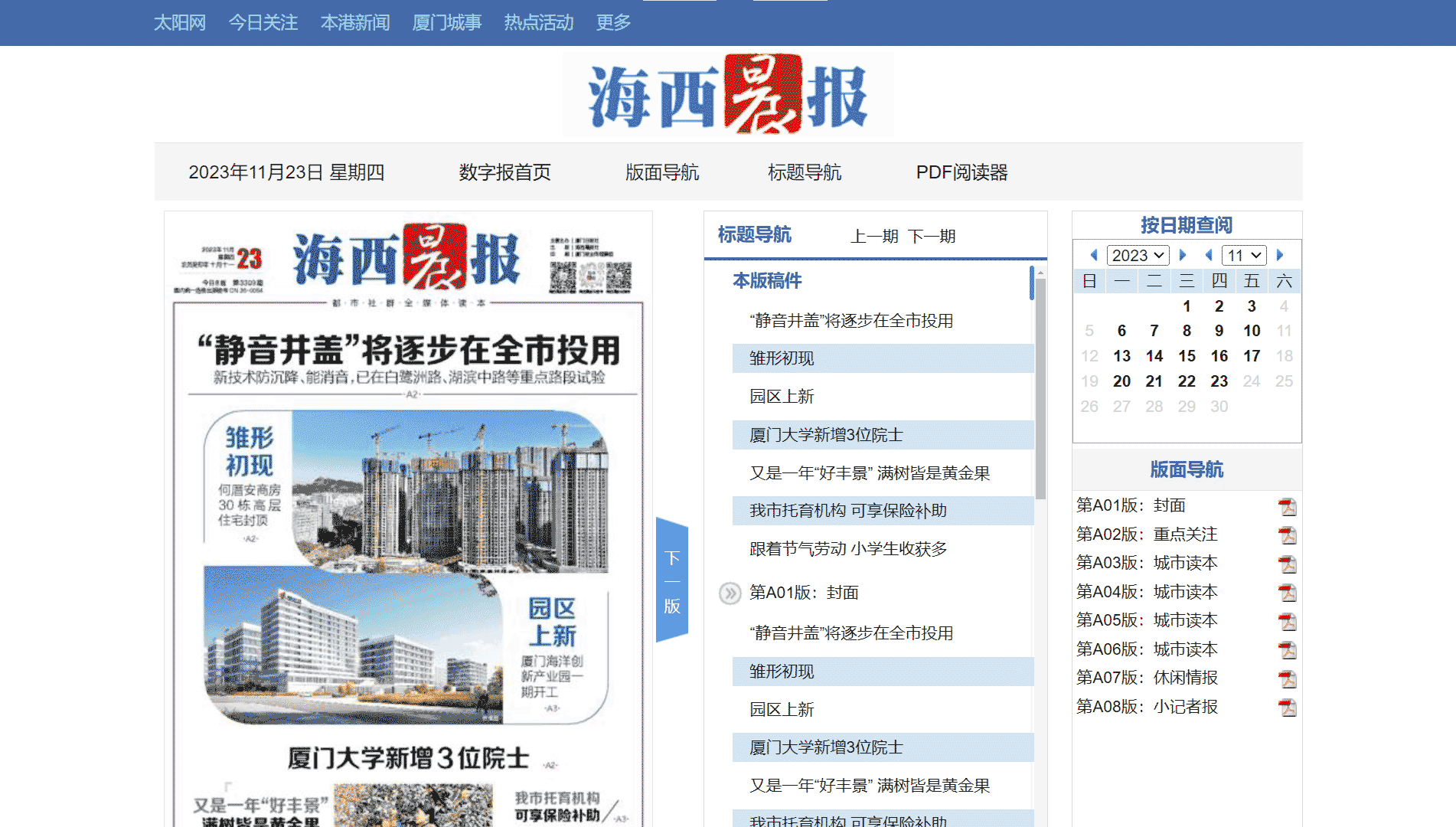Open 第A07版：休闲情报 page link
This screenshot has width=1456, height=827.
pos(1147,678)
